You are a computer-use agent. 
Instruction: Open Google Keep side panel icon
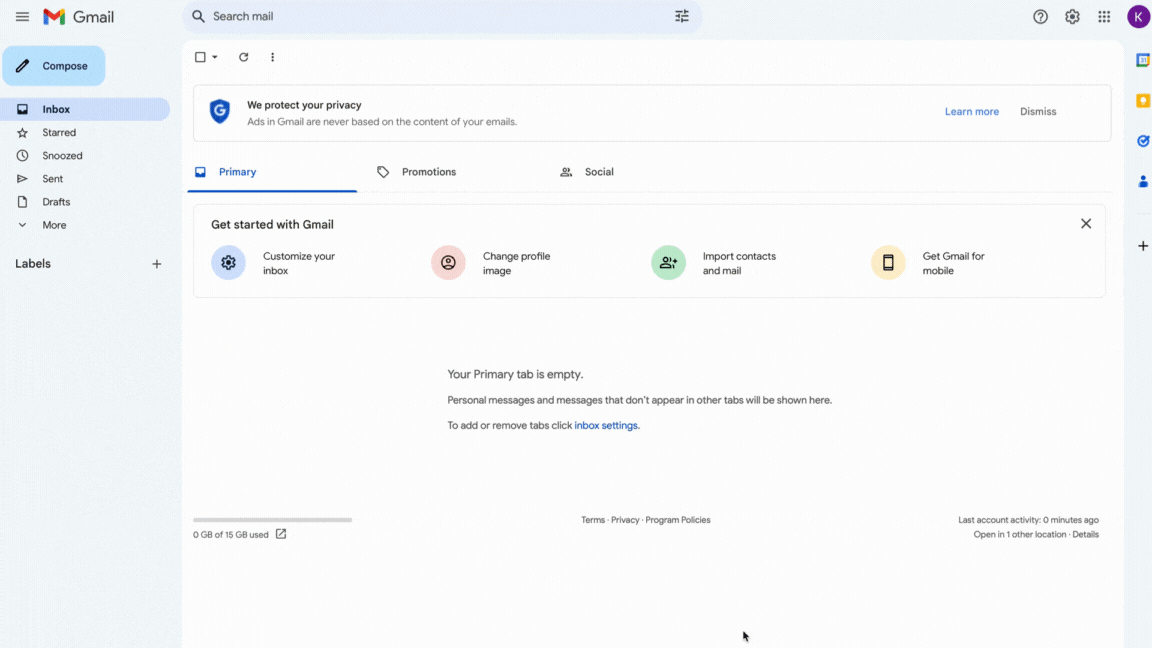(1143, 101)
